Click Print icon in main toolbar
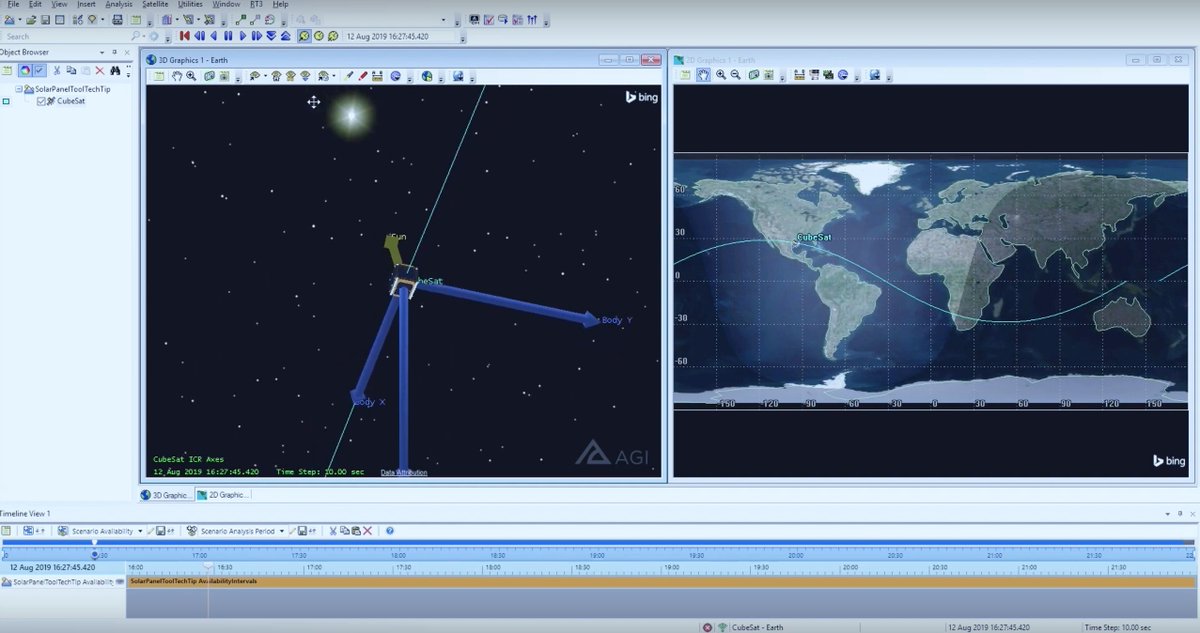The height and width of the screenshot is (633, 1200). [x=118, y=19]
